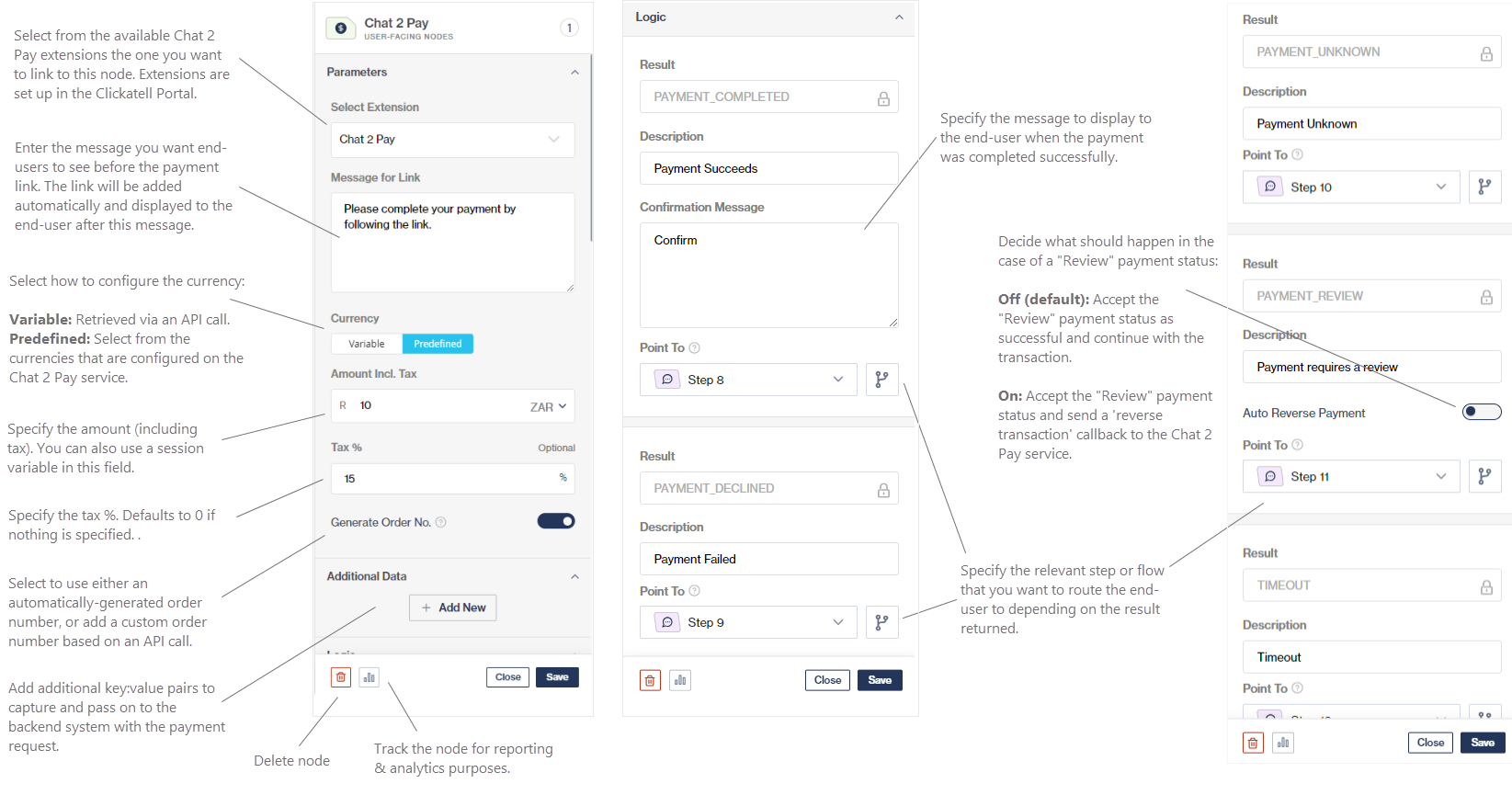
Task: Collapse the Parameters section
Action: [x=575, y=71]
